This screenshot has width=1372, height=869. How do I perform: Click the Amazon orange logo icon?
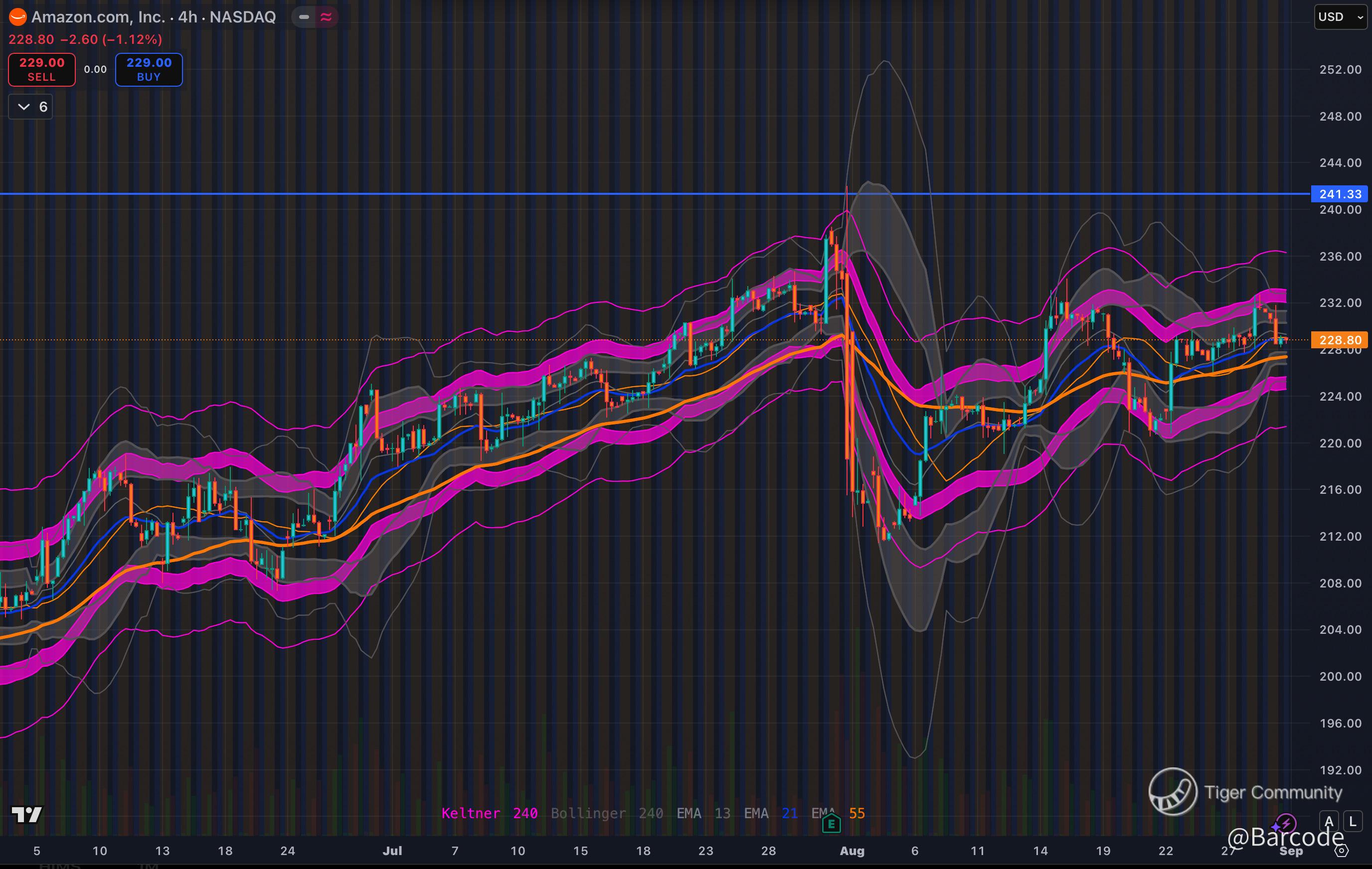(x=17, y=17)
